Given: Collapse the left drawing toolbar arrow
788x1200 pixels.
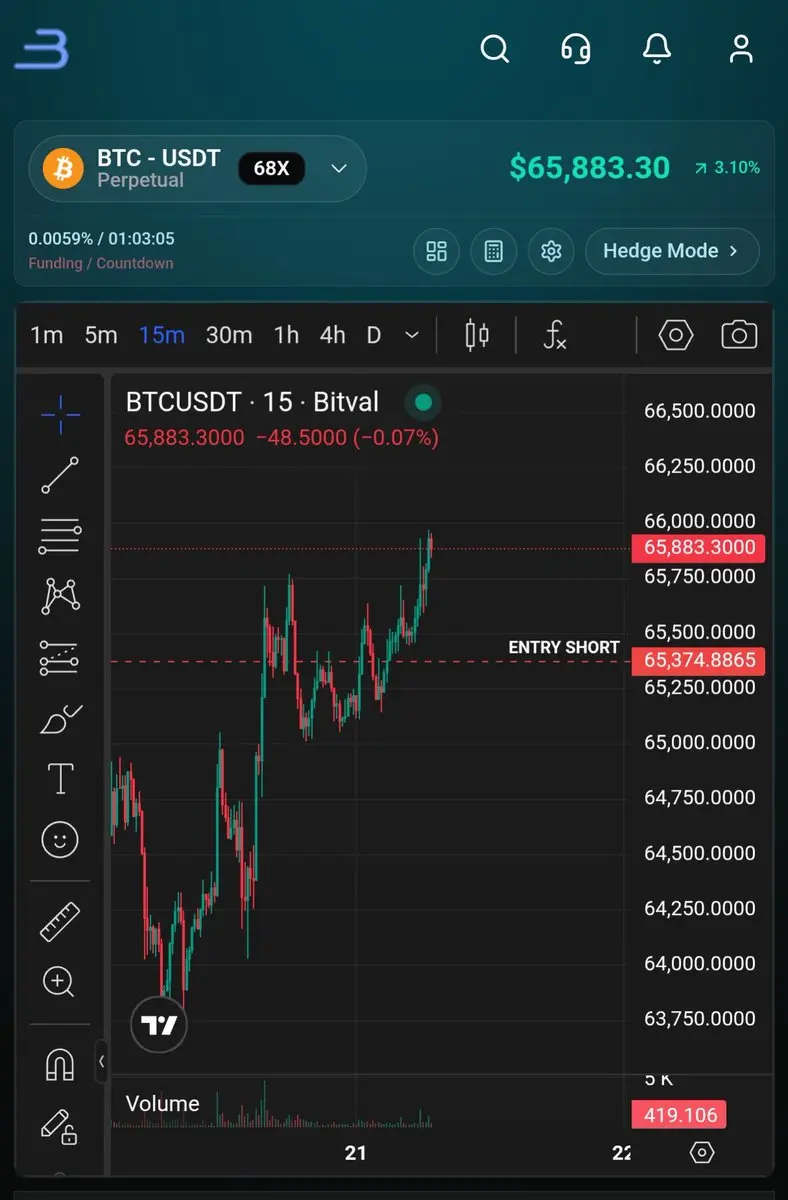Looking at the screenshot, I should coord(101,1061).
